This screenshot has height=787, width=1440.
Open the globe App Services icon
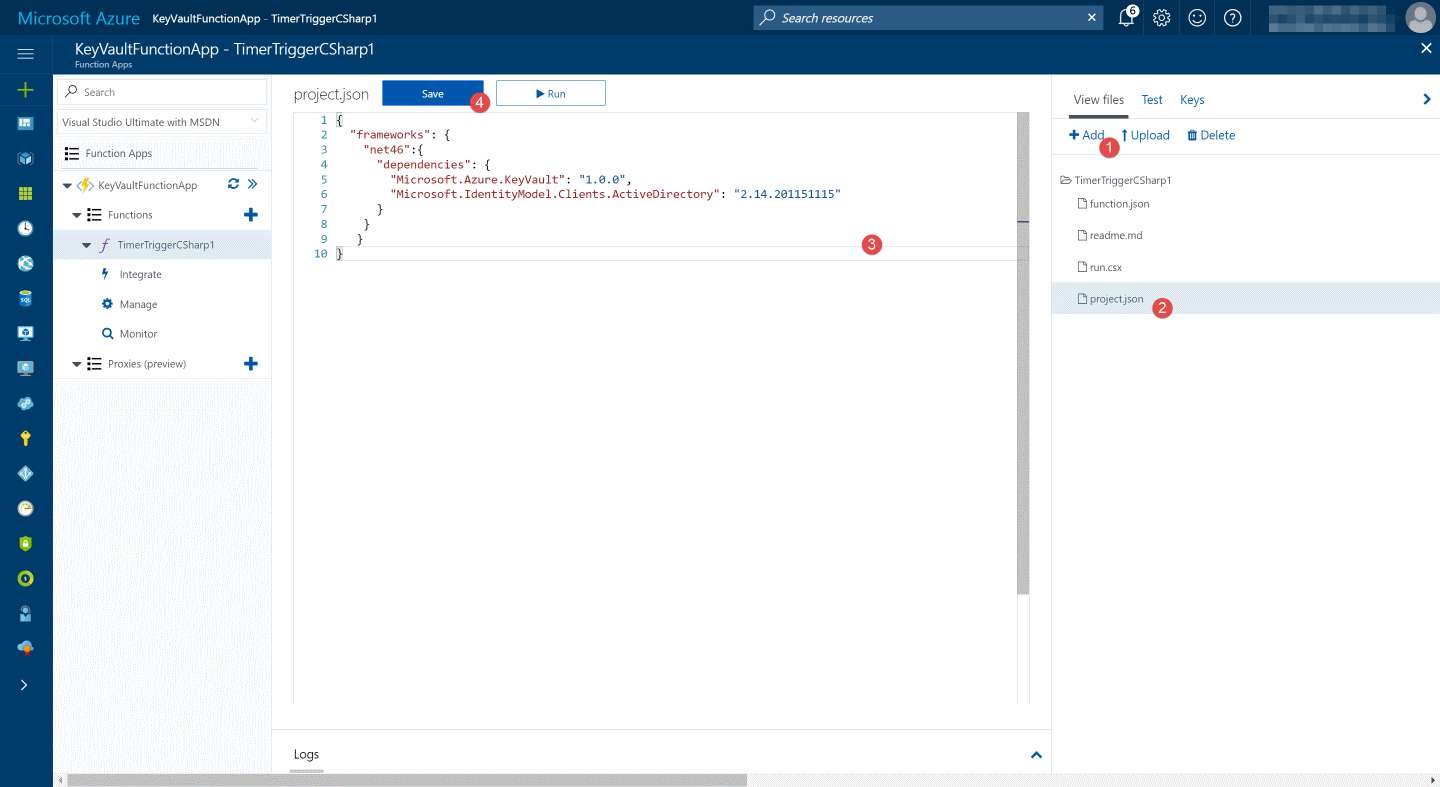(26, 263)
